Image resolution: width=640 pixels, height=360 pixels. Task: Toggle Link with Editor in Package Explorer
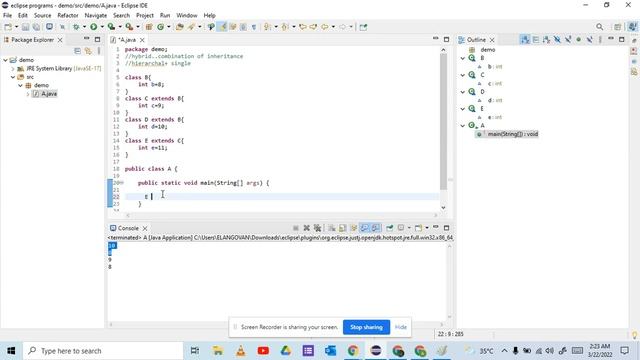tap(88, 51)
